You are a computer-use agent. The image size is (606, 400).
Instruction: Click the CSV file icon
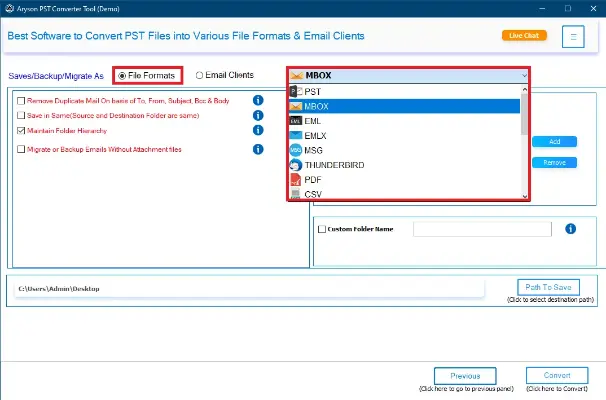pyautogui.click(x=296, y=194)
